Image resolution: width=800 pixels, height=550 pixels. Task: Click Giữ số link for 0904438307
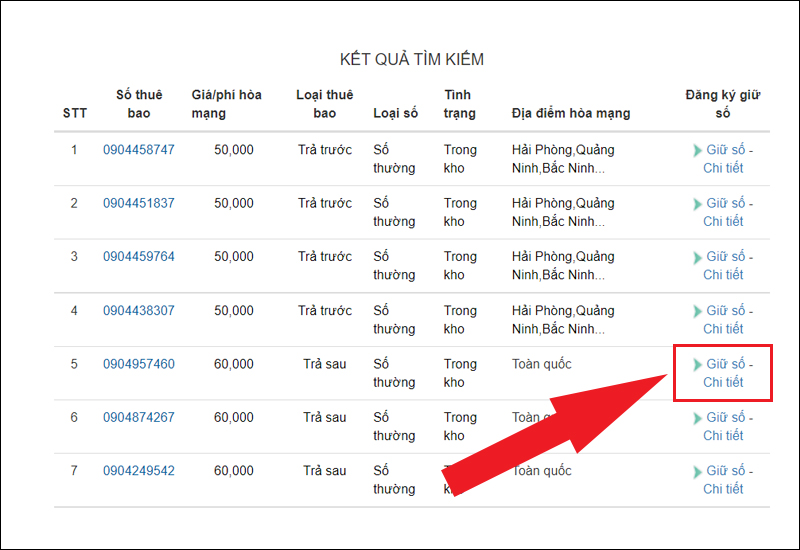pyautogui.click(x=726, y=311)
